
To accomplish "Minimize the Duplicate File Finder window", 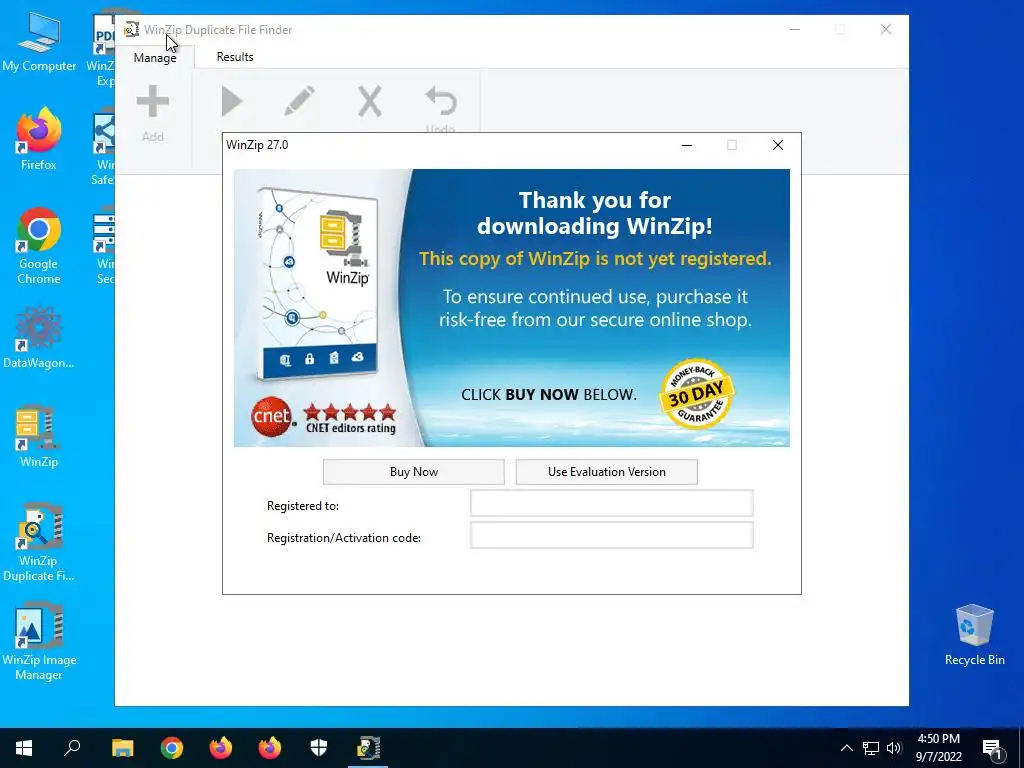I will (795, 29).
